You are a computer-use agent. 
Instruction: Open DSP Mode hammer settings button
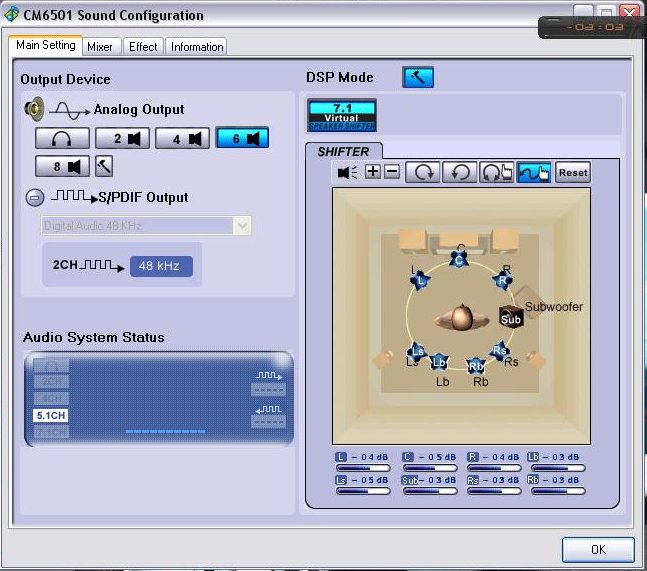[418, 77]
